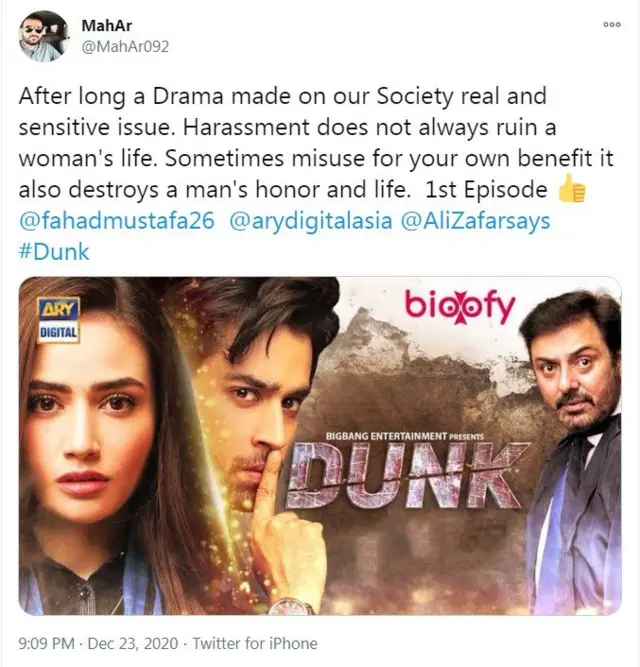Select the #Dunk hashtag
The image size is (640, 667).
[x=54, y=252]
